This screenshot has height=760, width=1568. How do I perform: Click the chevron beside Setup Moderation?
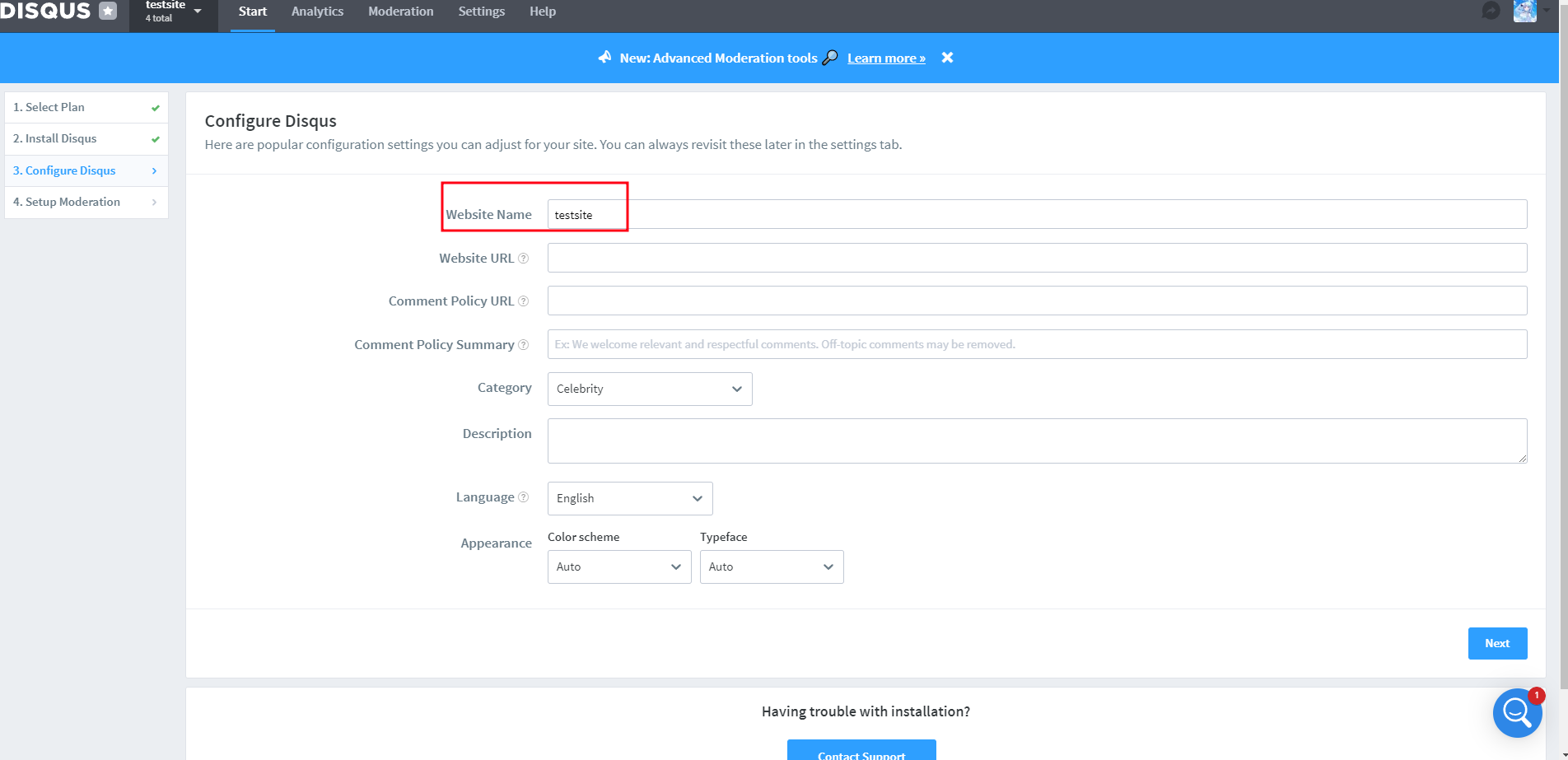click(x=154, y=202)
